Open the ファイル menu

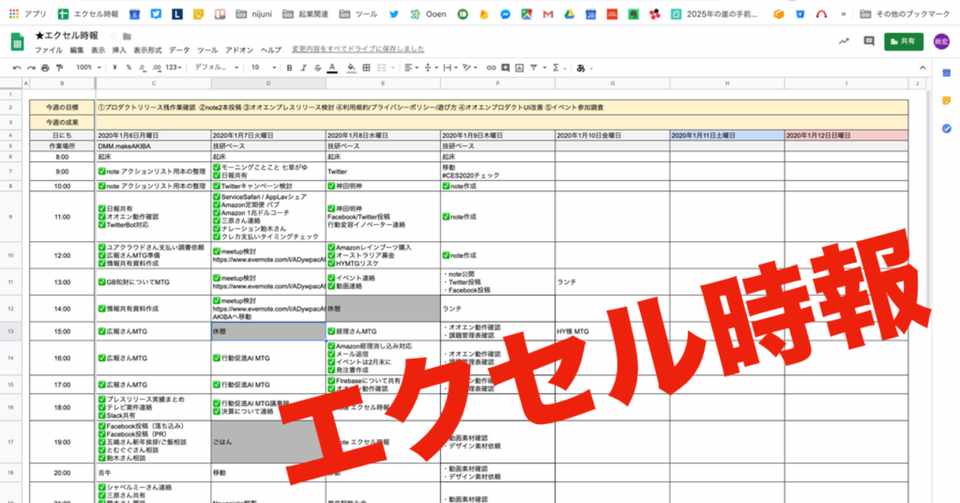(48, 50)
